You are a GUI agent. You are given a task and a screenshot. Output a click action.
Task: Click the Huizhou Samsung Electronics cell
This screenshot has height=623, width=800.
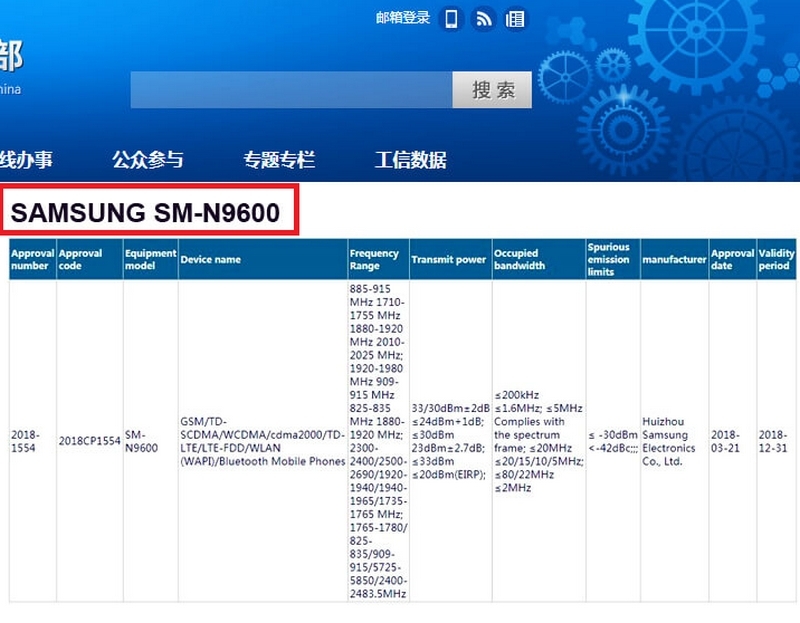[674, 441]
